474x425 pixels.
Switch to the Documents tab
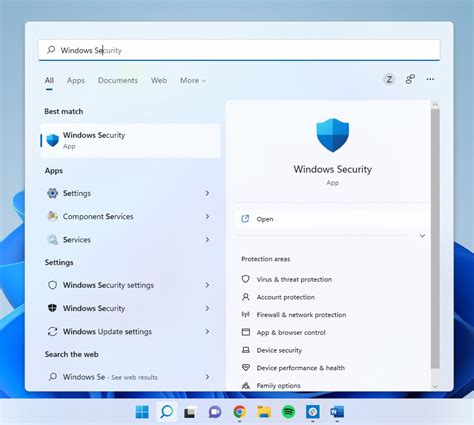pos(118,80)
